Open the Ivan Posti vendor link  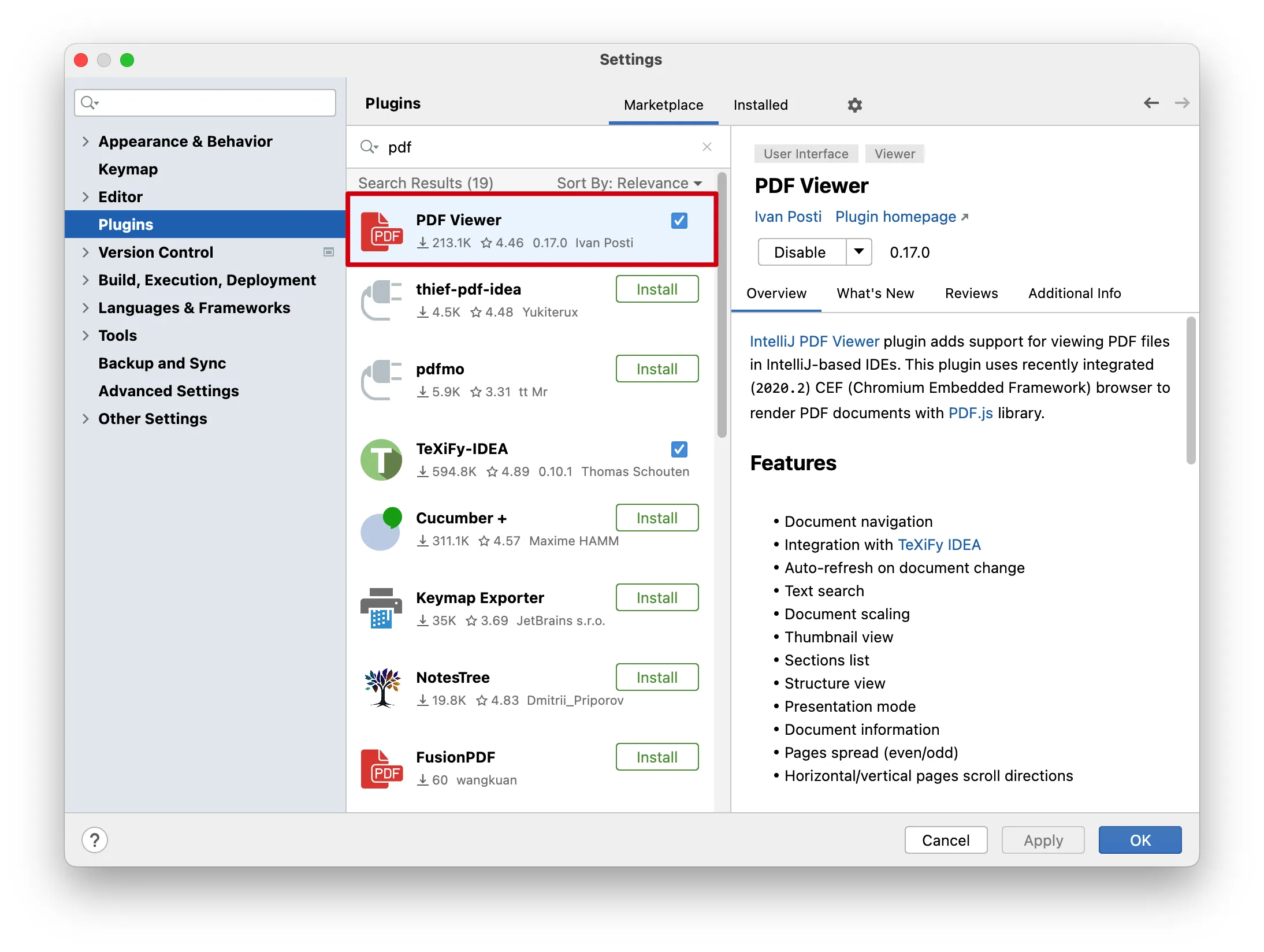coord(788,217)
